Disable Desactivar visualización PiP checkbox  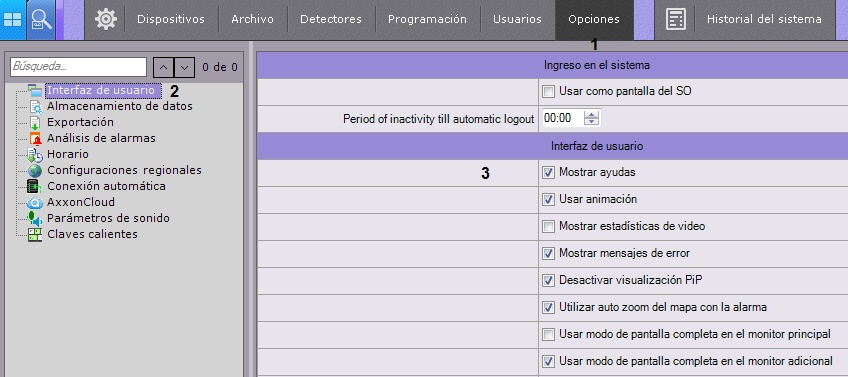[548, 280]
